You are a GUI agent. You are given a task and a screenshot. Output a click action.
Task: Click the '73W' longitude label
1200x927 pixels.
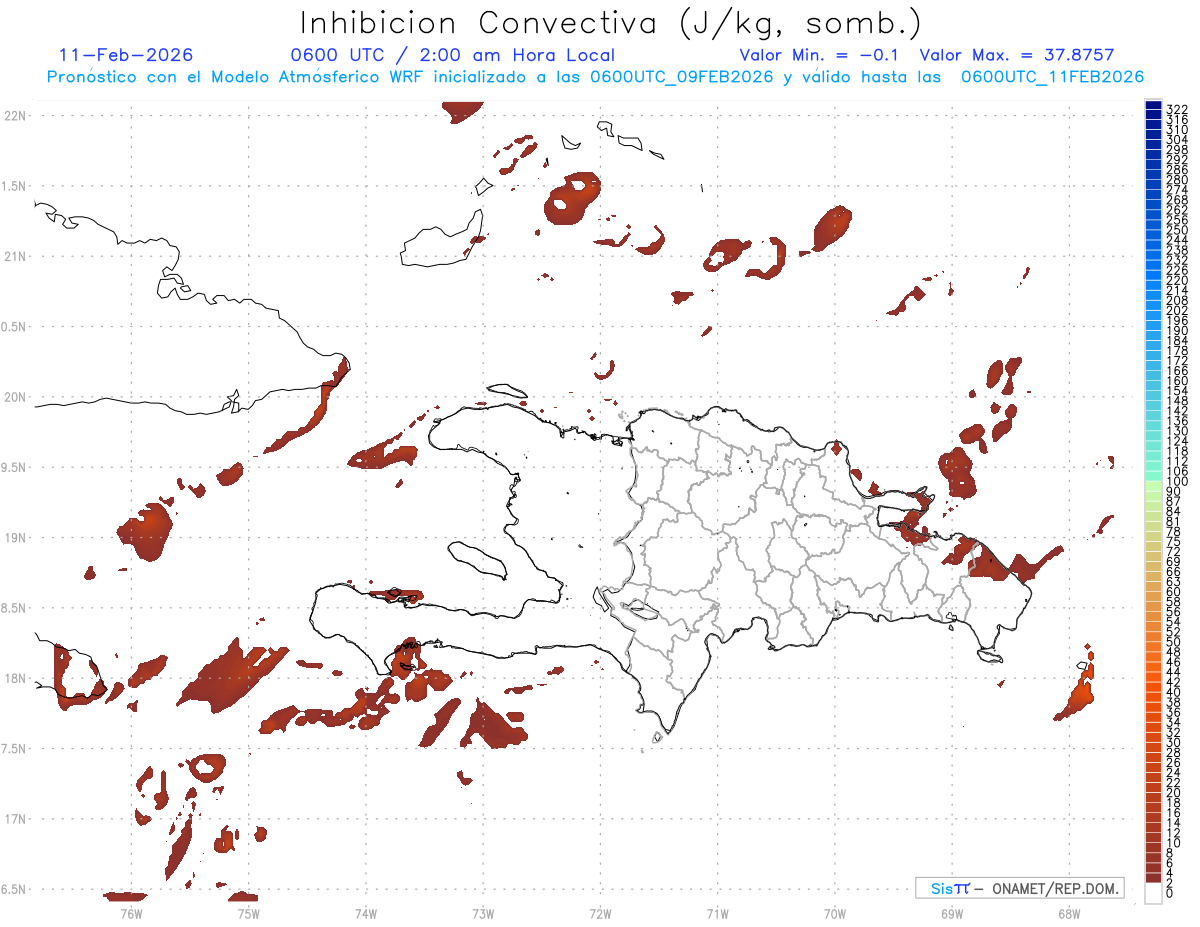click(x=483, y=913)
